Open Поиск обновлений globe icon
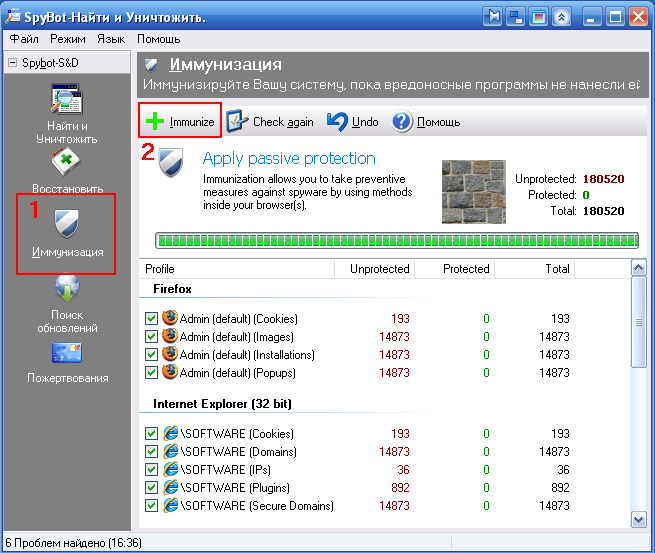This screenshot has height=553, width=655. pos(67,288)
